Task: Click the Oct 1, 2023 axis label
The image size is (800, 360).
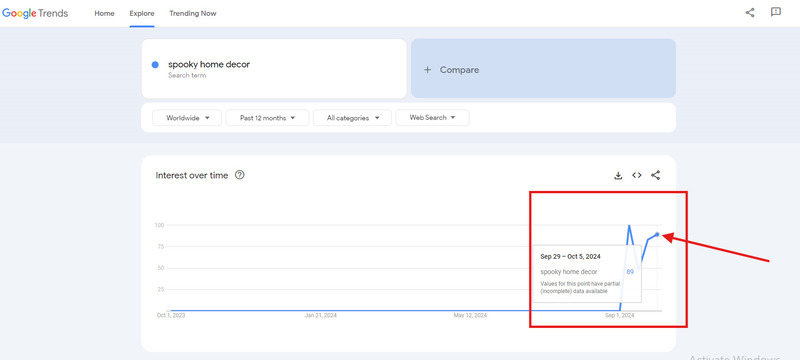Action: click(x=171, y=316)
